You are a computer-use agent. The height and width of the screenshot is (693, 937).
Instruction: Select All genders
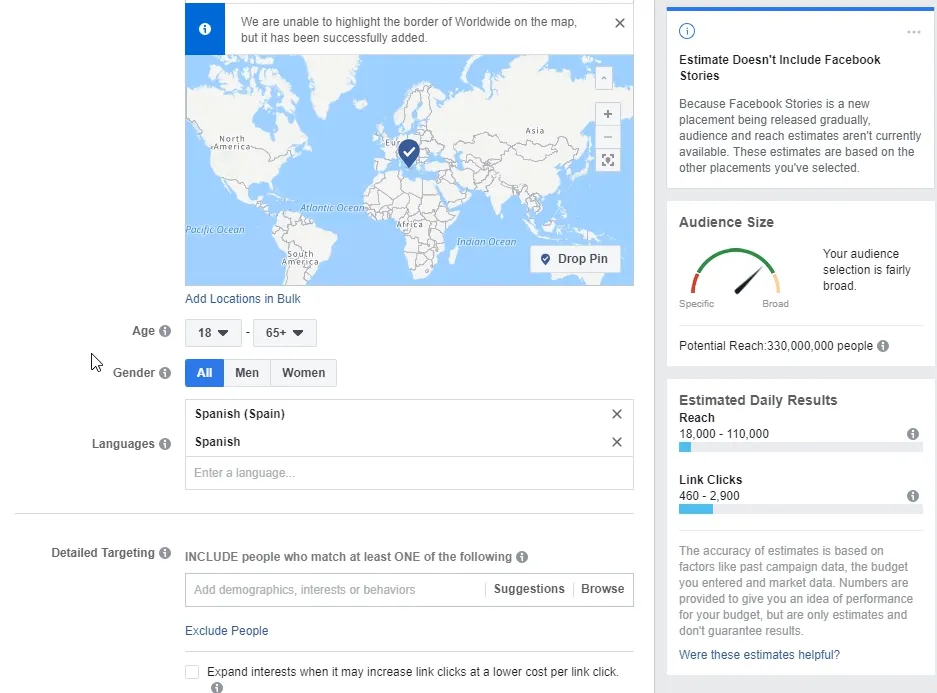tap(204, 373)
